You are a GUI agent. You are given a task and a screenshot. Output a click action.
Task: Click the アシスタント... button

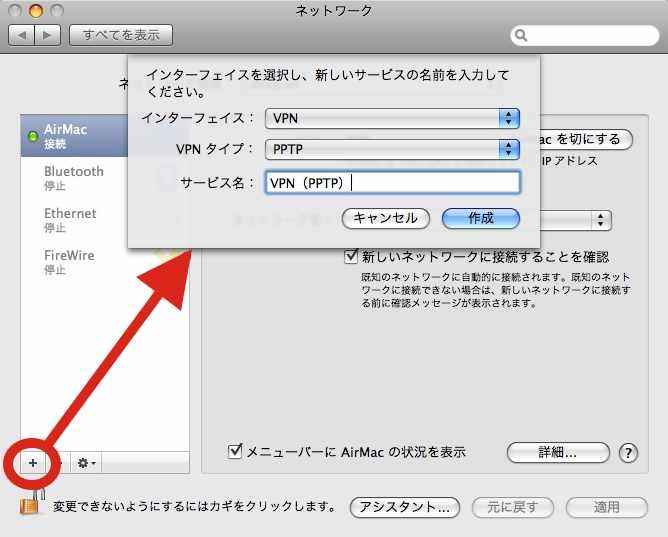(x=405, y=507)
